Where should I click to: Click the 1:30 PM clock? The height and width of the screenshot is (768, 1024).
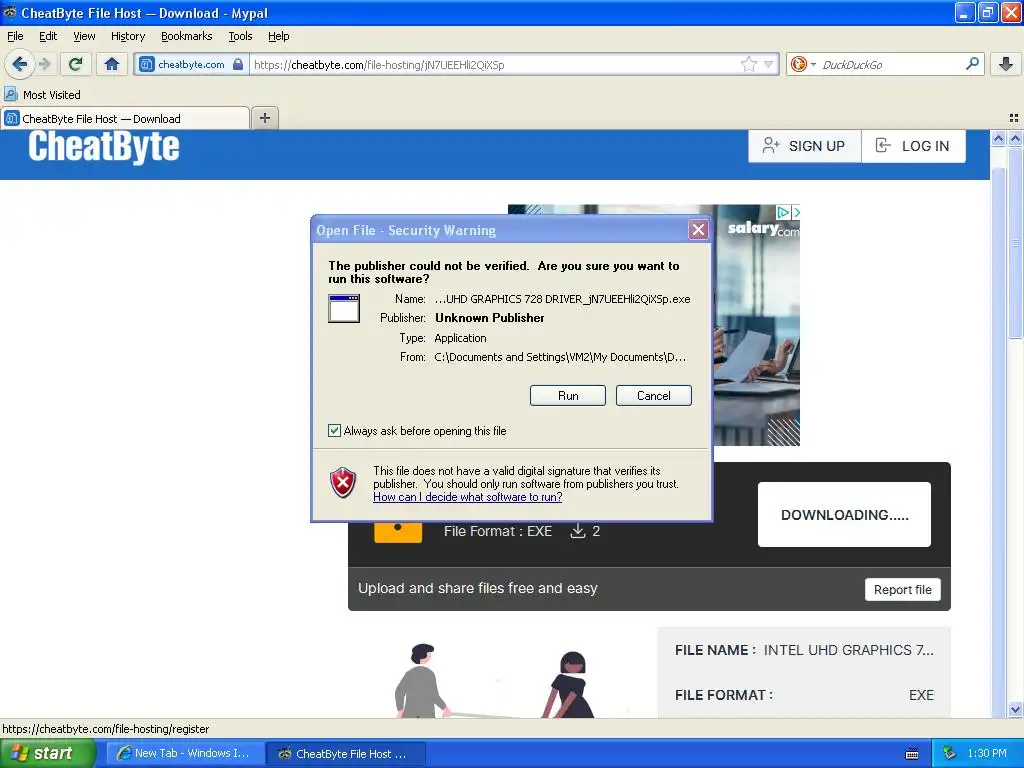pos(987,754)
